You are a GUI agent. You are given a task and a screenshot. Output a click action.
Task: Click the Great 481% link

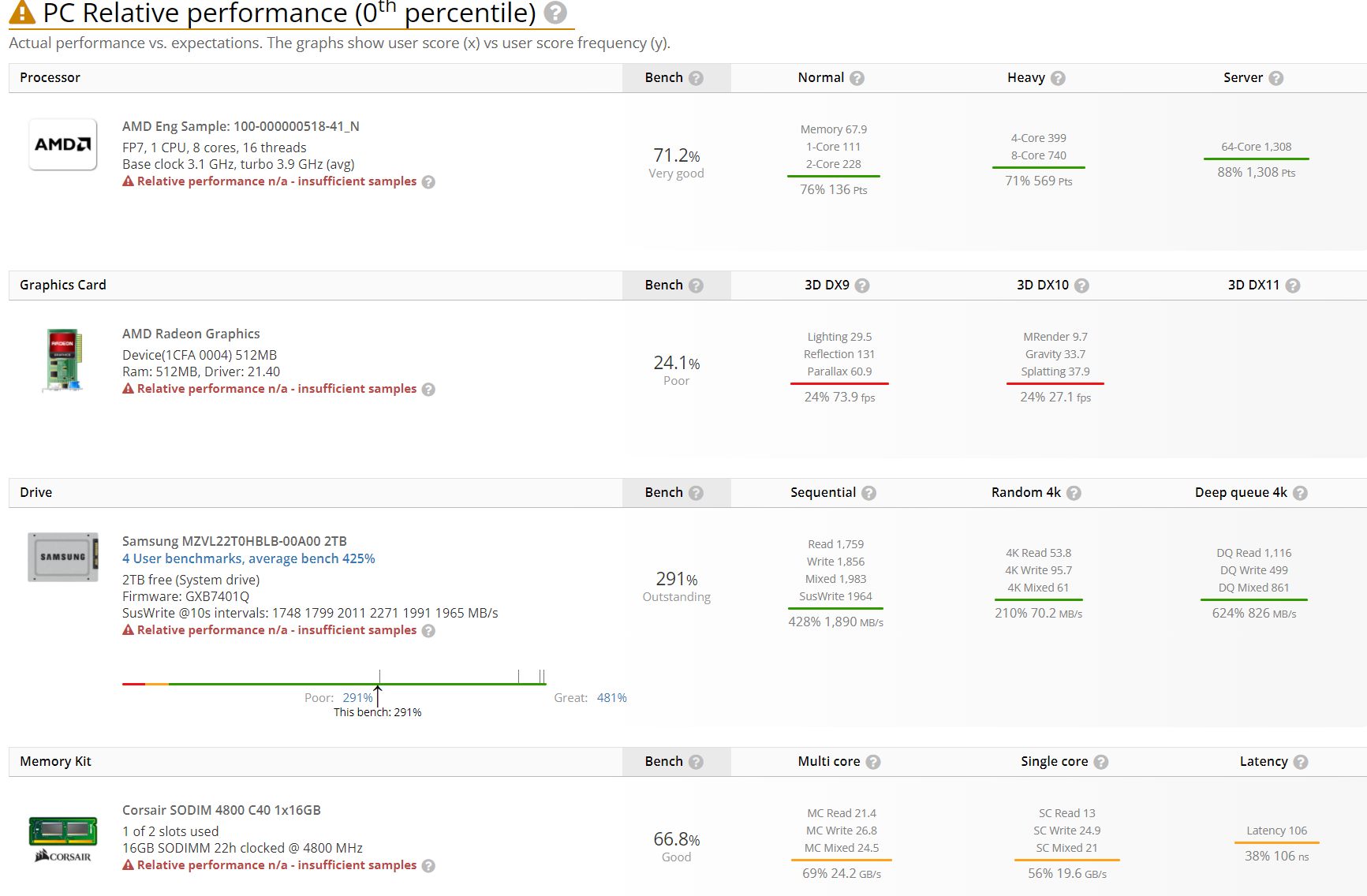[611, 698]
